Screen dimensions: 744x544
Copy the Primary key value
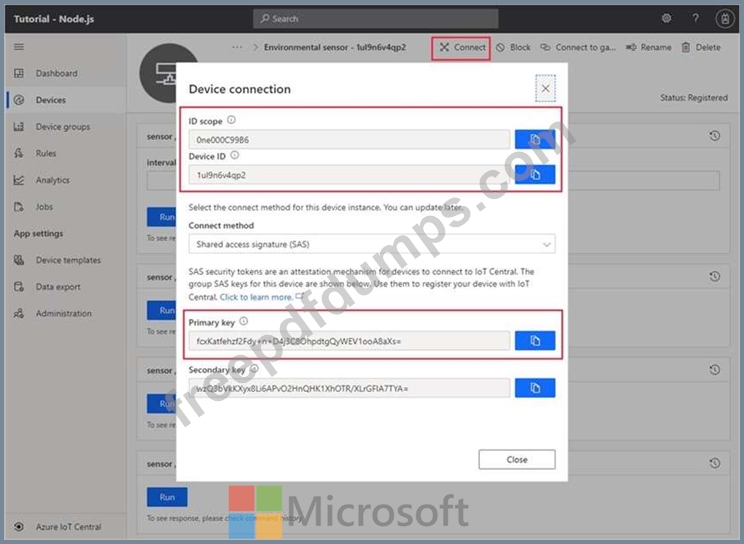point(535,341)
